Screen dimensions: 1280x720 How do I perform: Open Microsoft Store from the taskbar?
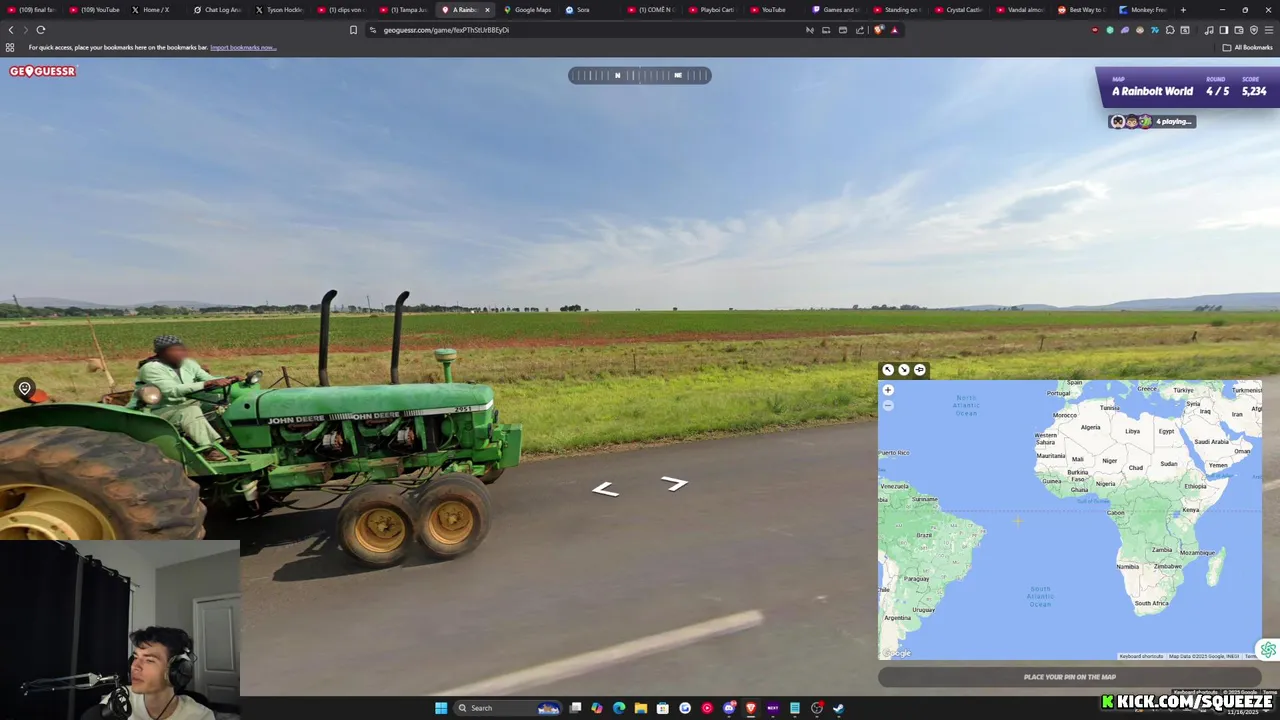tap(663, 708)
